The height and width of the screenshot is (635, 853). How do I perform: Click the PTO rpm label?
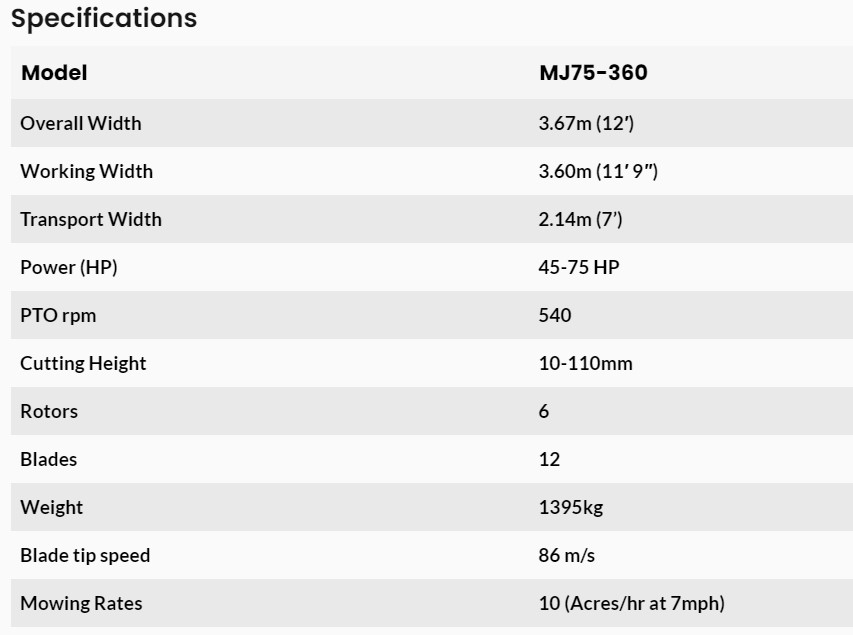click(x=58, y=315)
